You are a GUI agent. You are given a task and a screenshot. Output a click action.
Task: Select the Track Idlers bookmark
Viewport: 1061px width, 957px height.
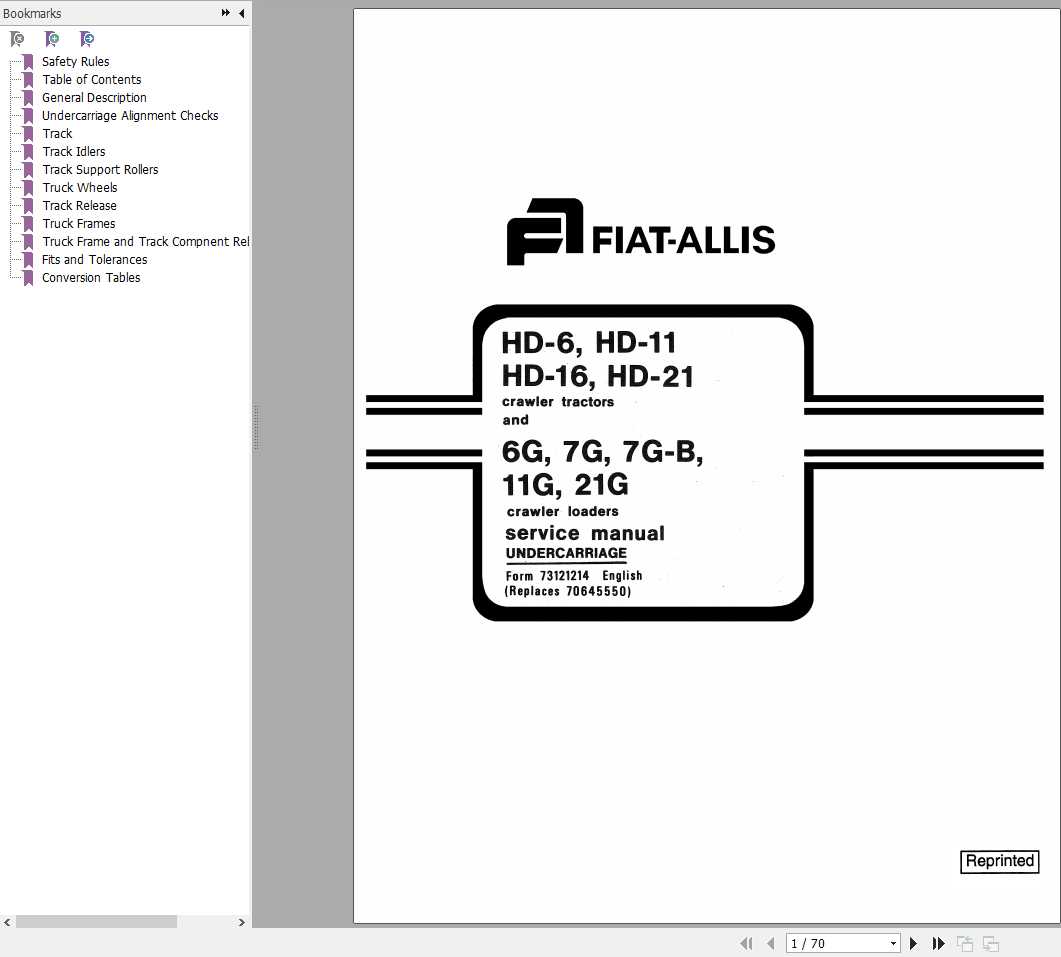coord(74,152)
